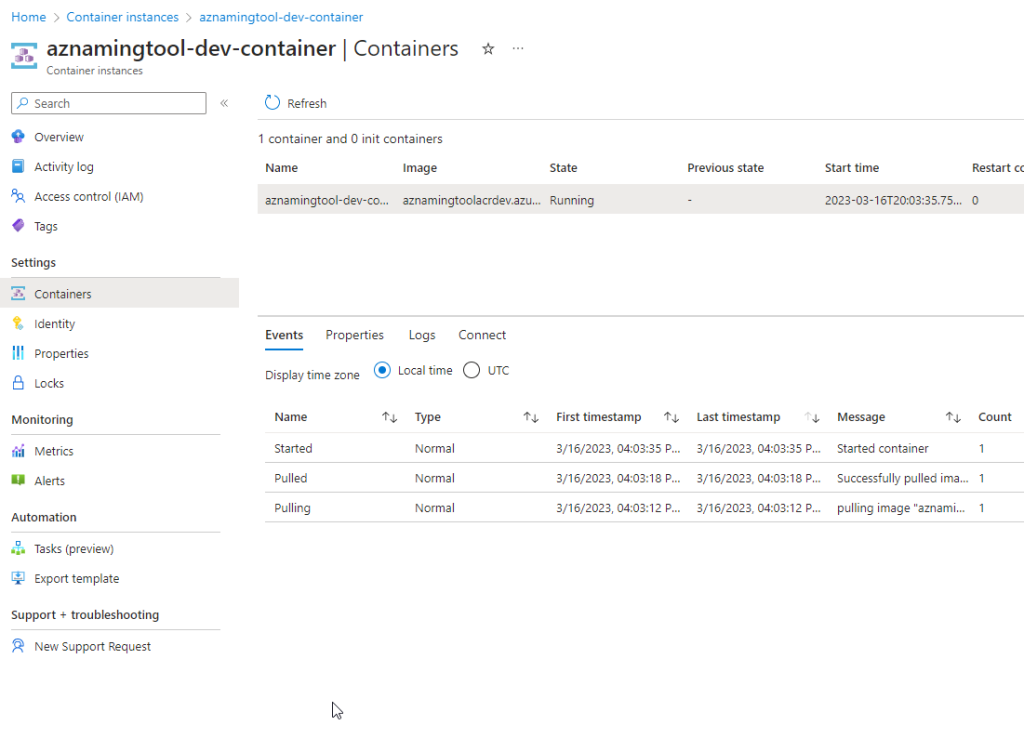Click the Tags icon in sidebar
This screenshot has height=738, width=1024.
18,226
